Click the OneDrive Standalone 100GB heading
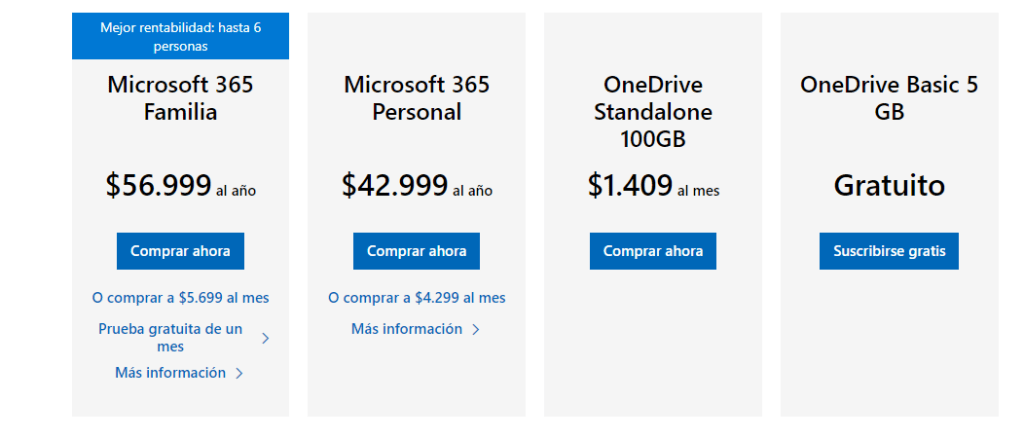Viewport: 1024px width, 439px height. [653, 112]
